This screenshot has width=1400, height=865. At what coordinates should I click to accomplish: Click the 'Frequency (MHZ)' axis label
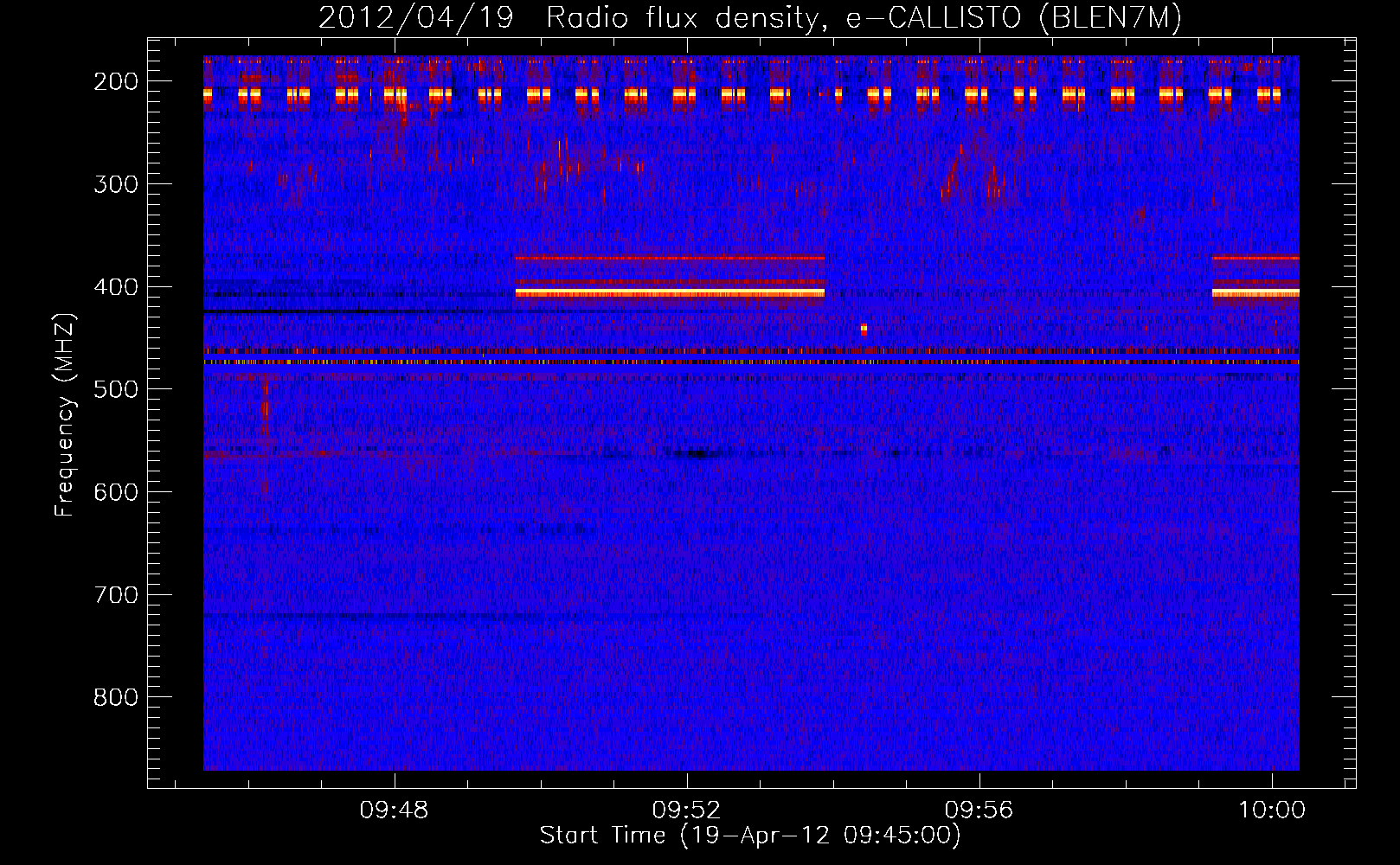[x=65, y=415]
